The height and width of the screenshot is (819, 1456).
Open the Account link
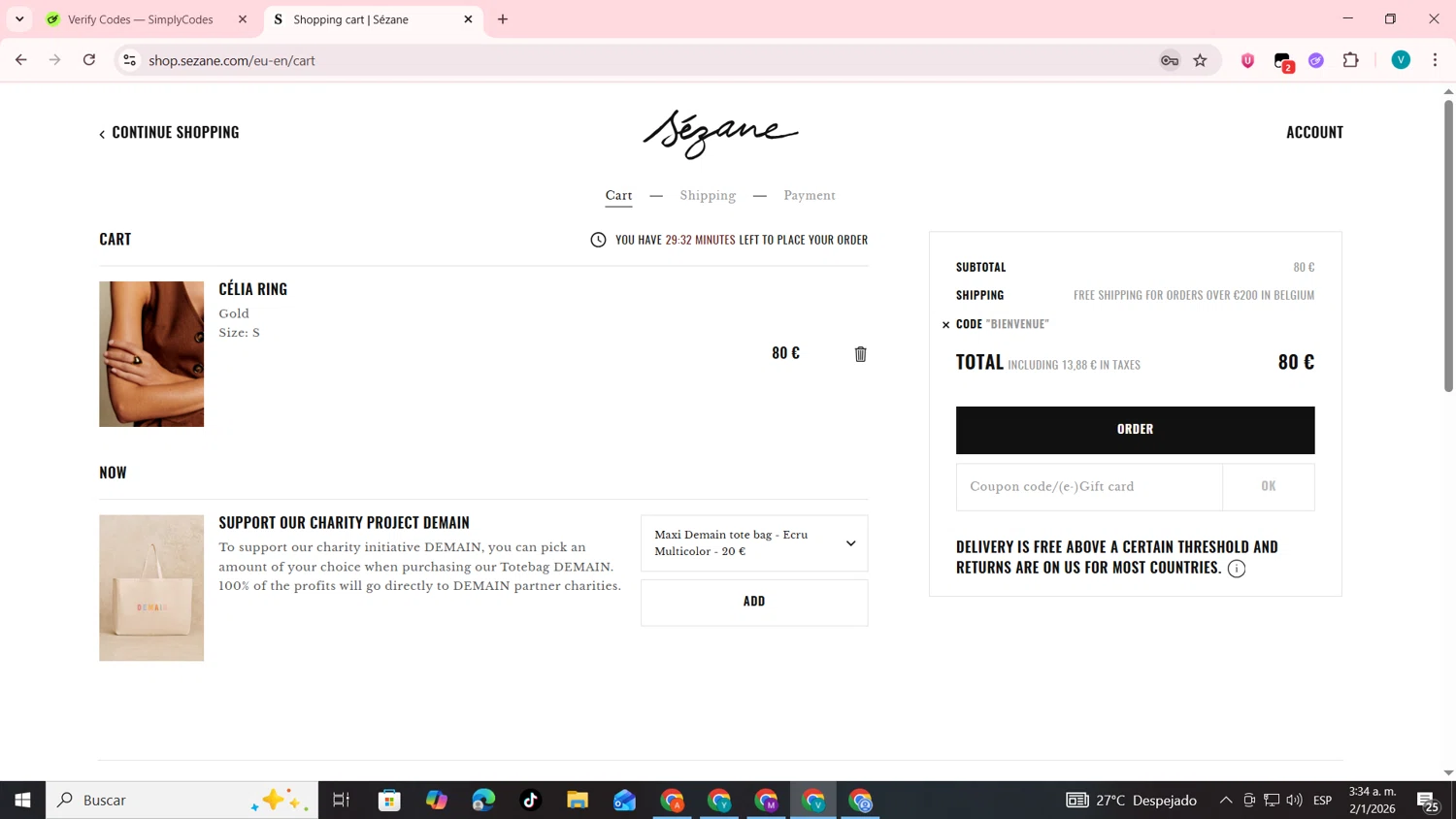pyautogui.click(x=1314, y=132)
